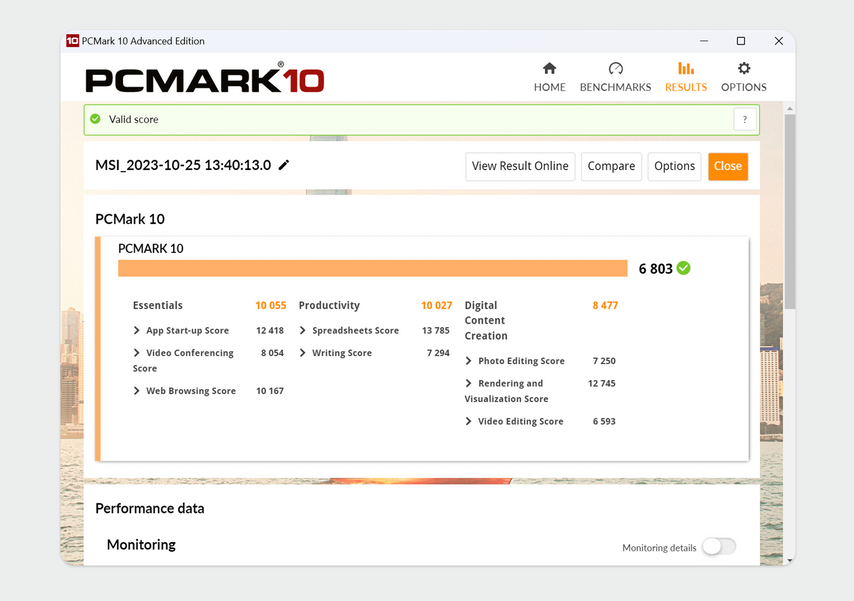
Task: Click Spreadsheets value 13 785
Action: coord(436,330)
